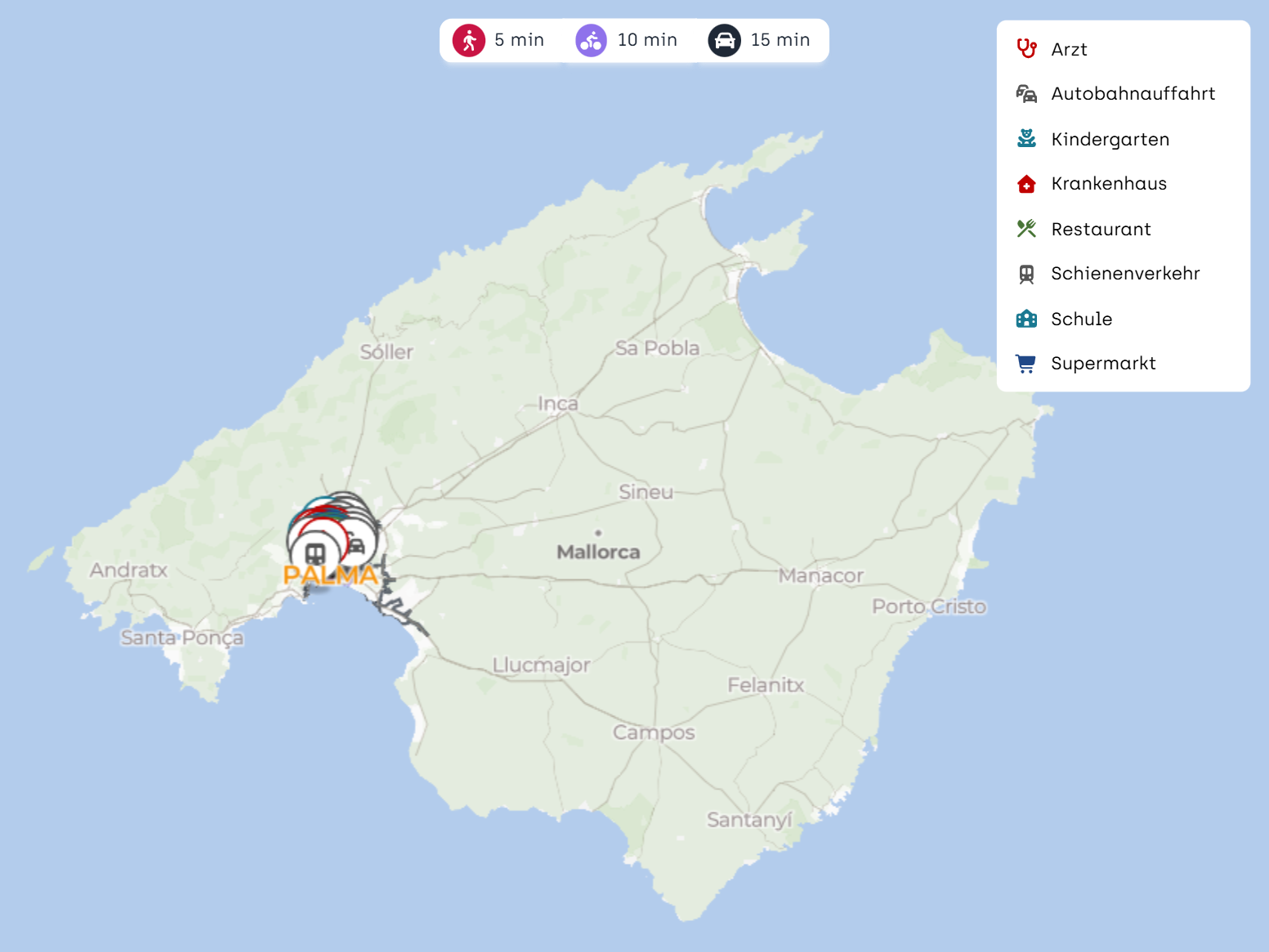Image resolution: width=1269 pixels, height=952 pixels.
Task: Select Schule in the legend panel
Action: click(x=1081, y=320)
